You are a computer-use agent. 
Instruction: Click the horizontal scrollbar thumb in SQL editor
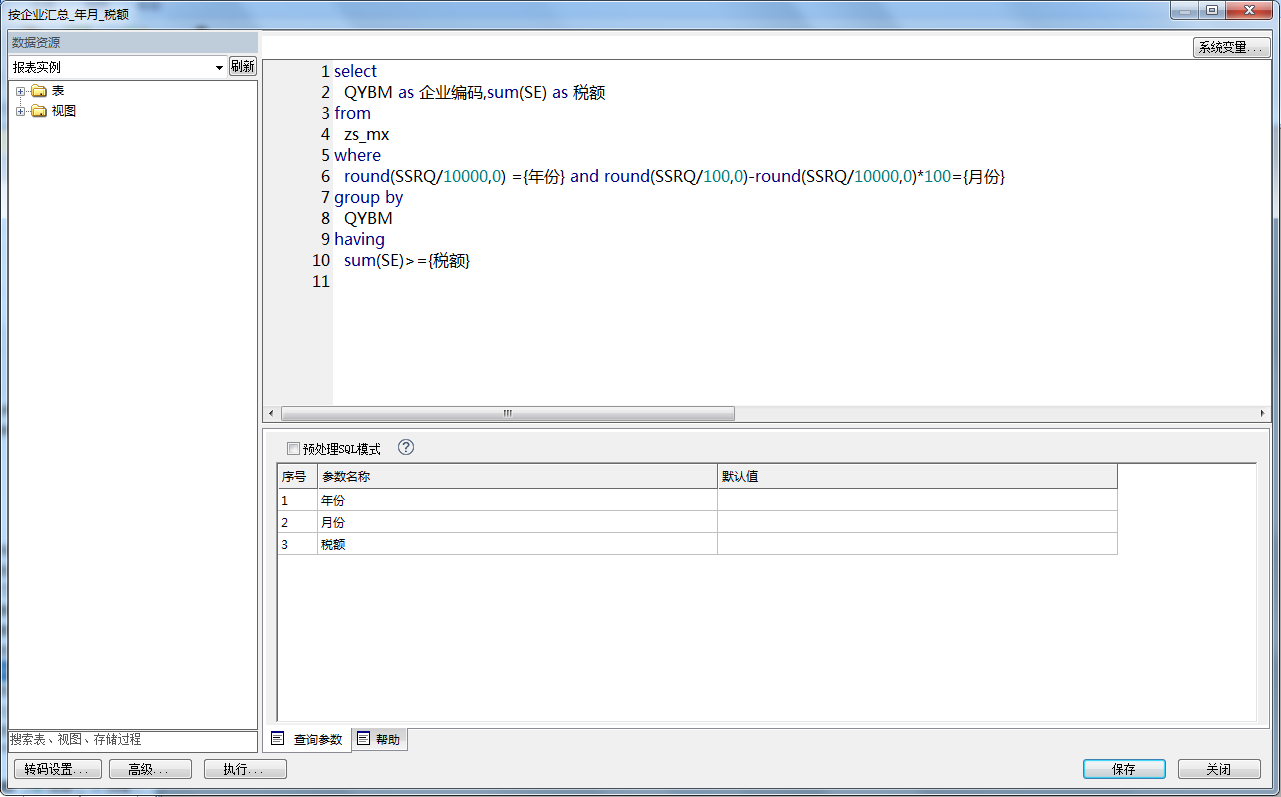point(508,414)
